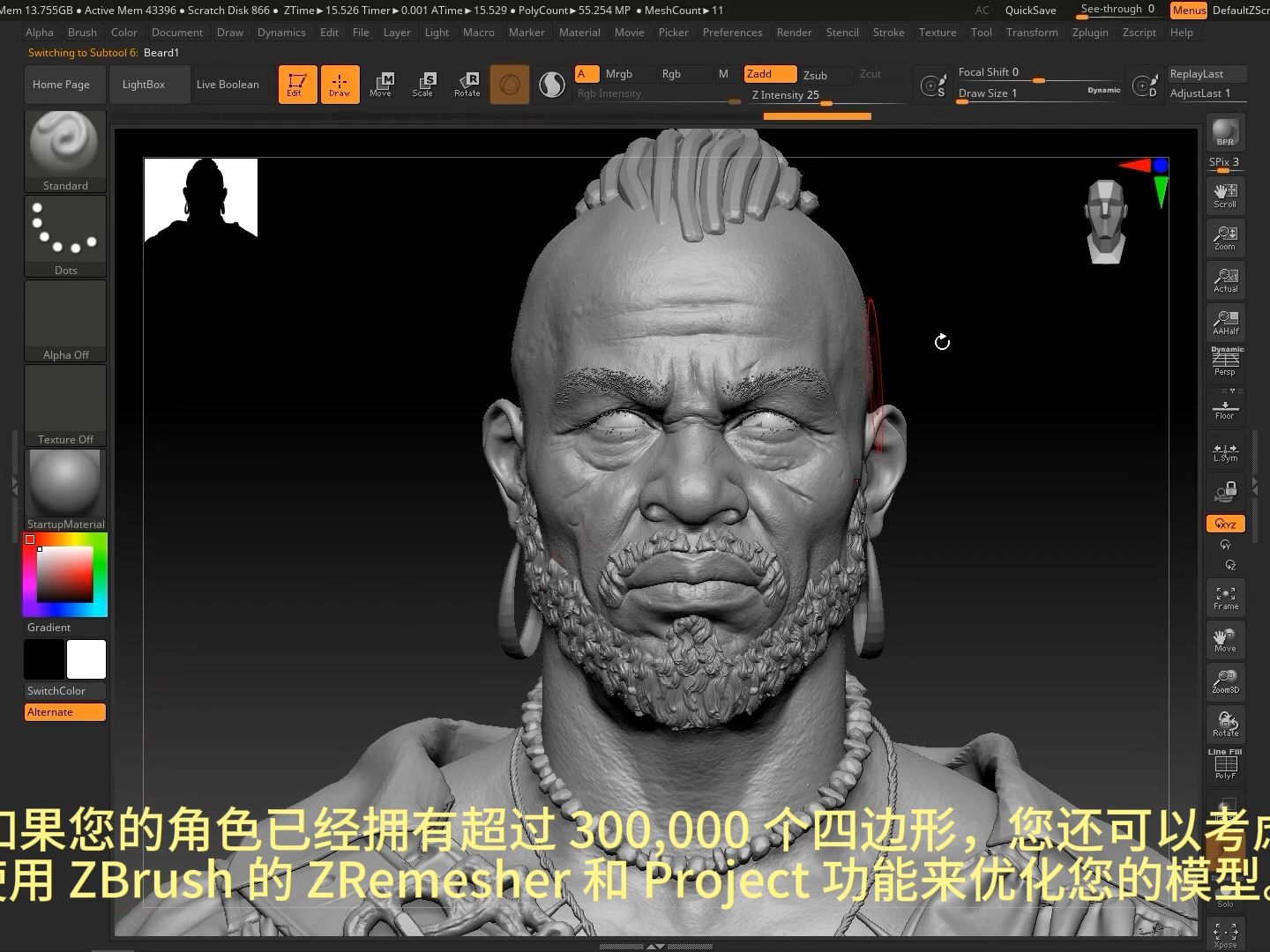
Task: Open the Xpose subtool explode icon
Action: [1225, 935]
